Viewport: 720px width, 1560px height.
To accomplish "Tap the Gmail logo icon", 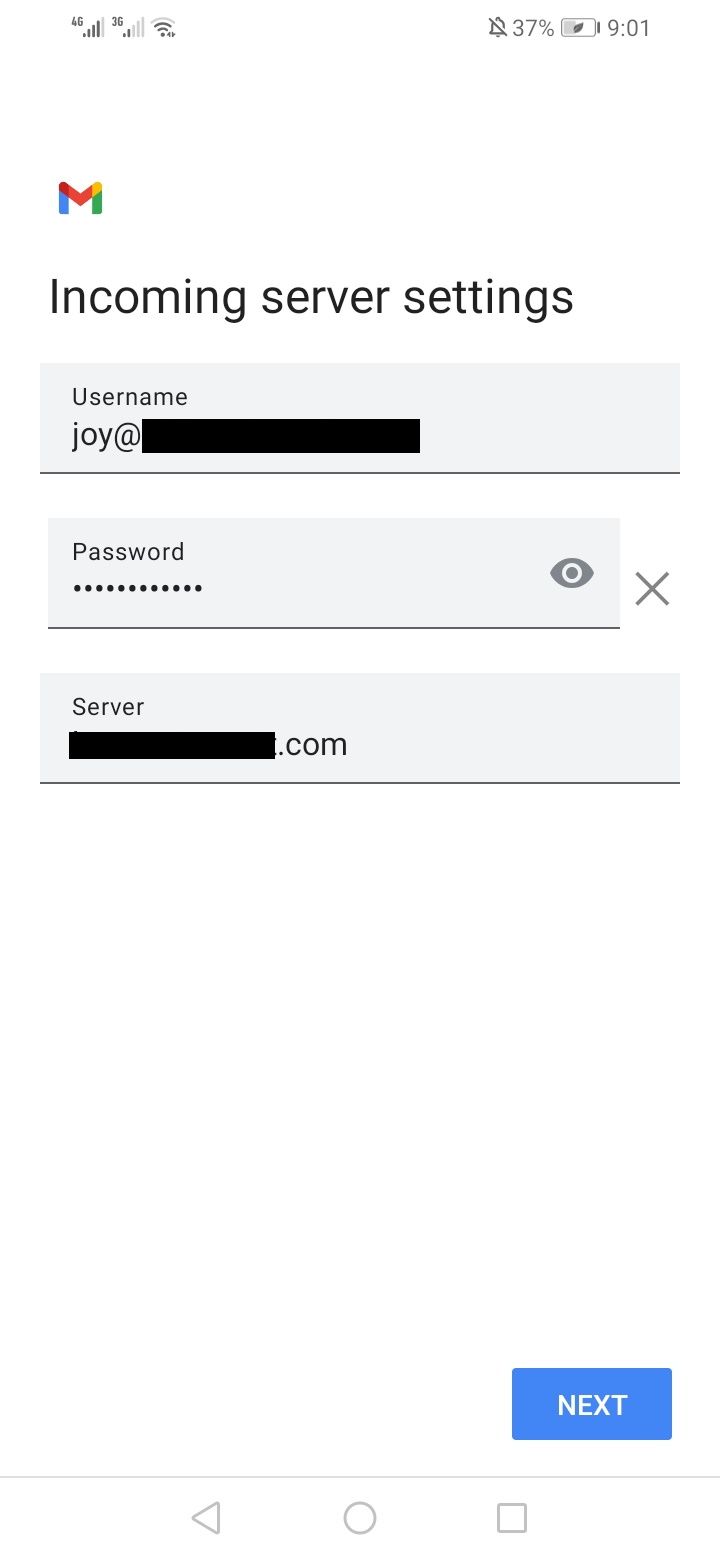I will pyautogui.click(x=81, y=198).
